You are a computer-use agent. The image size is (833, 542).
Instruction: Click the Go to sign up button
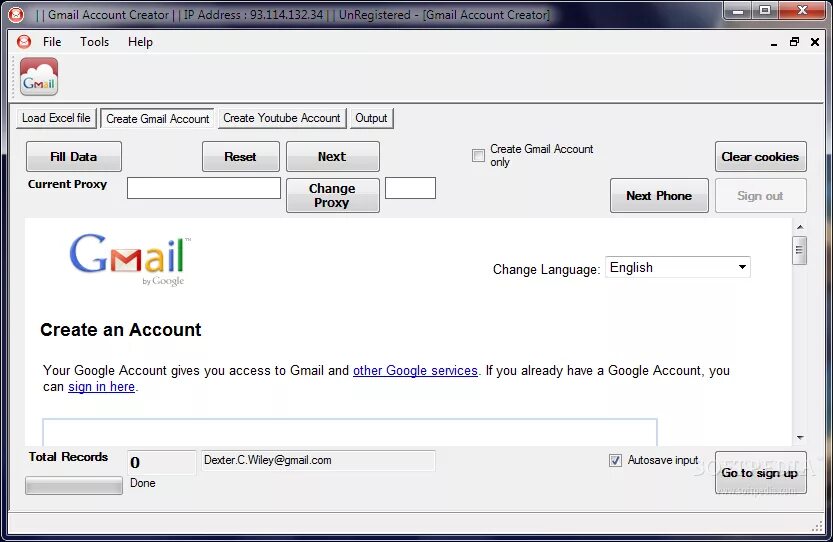pyautogui.click(x=760, y=473)
